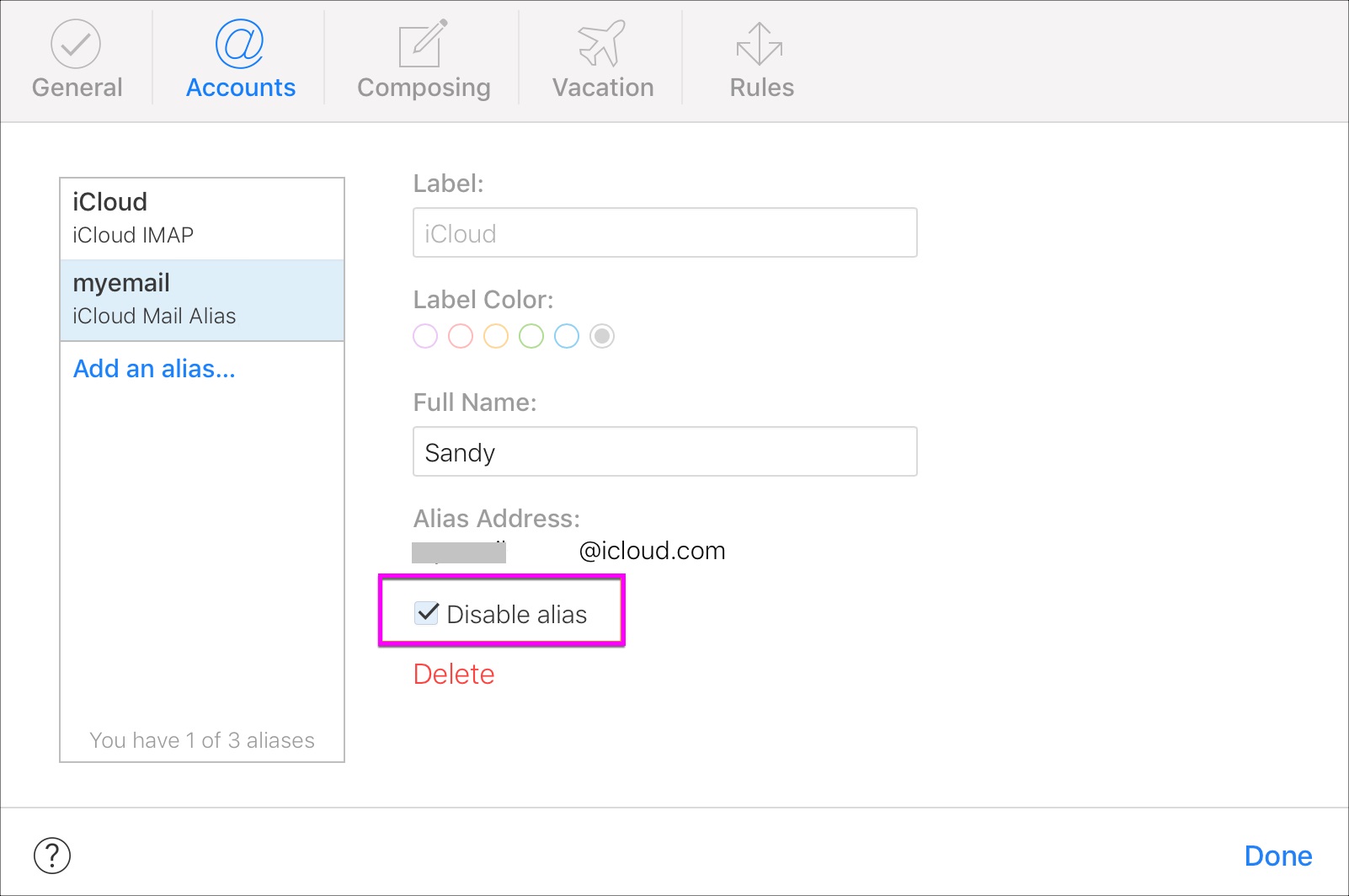Choose the orange label color
This screenshot has height=896, width=1349.
click(x=496, y=336)
